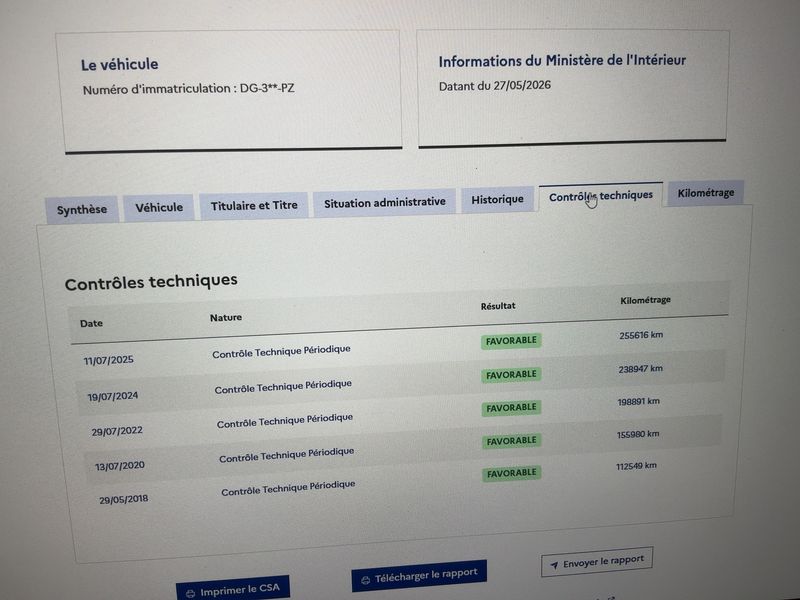Open the Kilométrage tab
The height and width of the screenshot is (600, 800).
pos(706,193)
